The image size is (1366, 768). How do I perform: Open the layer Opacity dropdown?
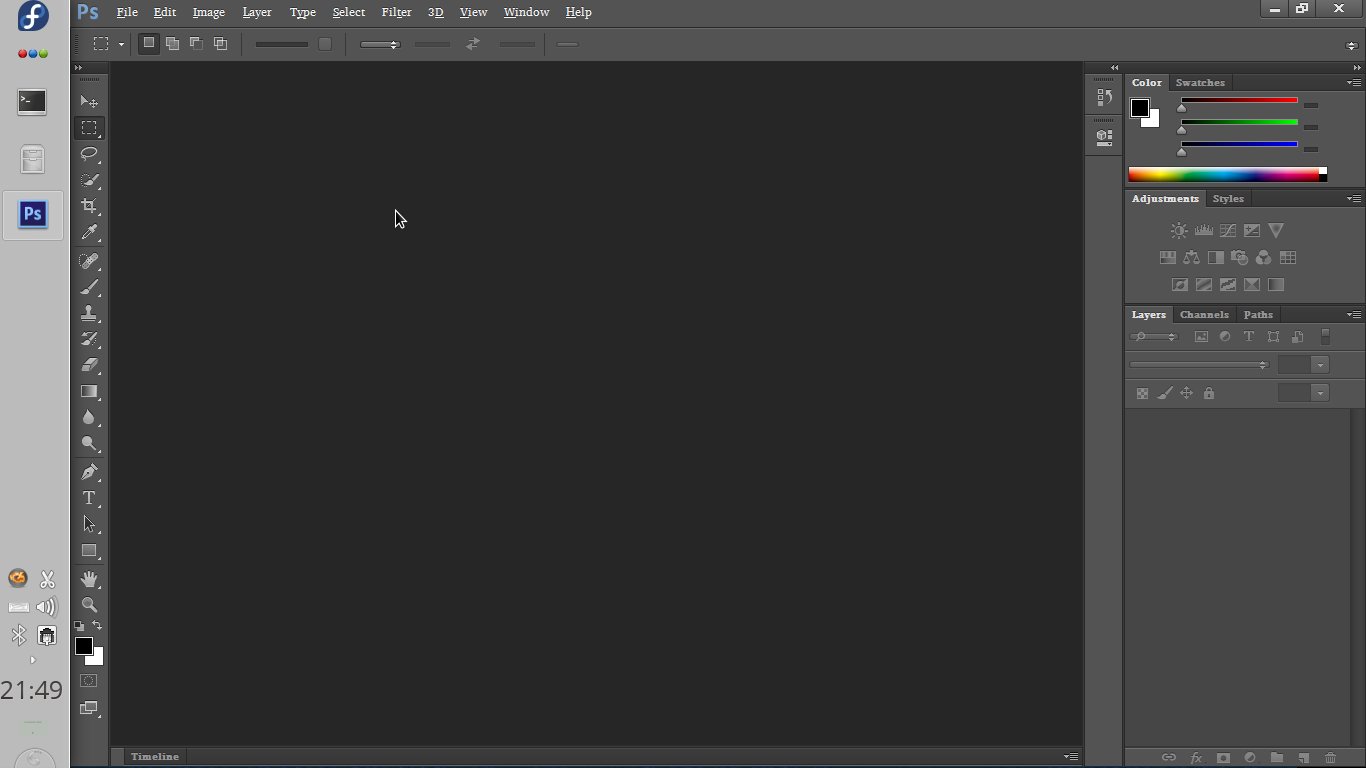(1320, 365)
